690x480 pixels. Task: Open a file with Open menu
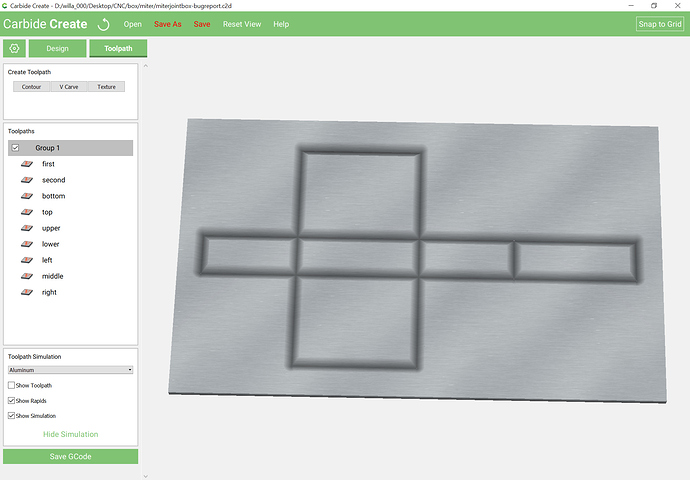pyautogui.click(x=132, y=24)
